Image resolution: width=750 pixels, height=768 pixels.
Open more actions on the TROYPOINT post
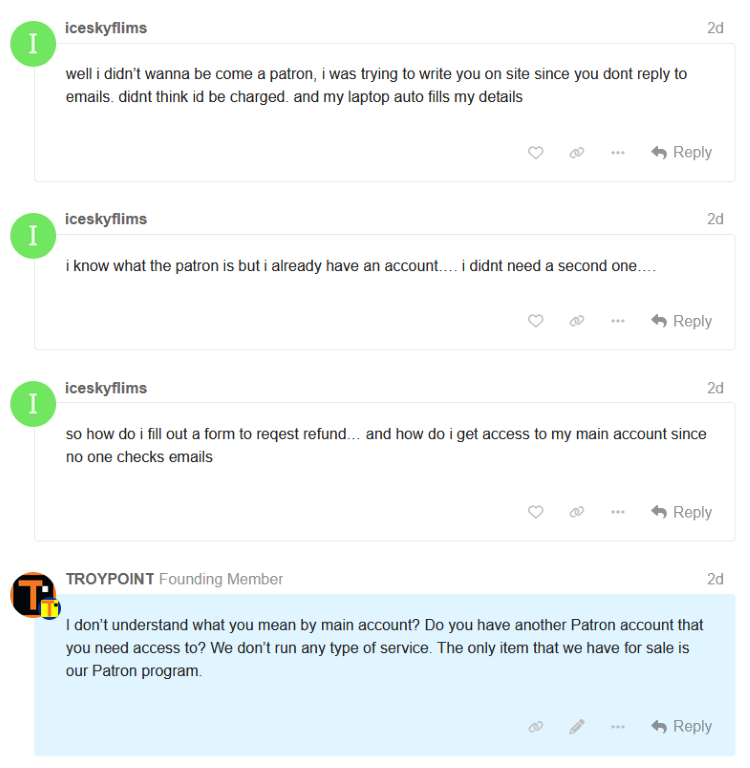pyautogui.click(x=618, y=727)
